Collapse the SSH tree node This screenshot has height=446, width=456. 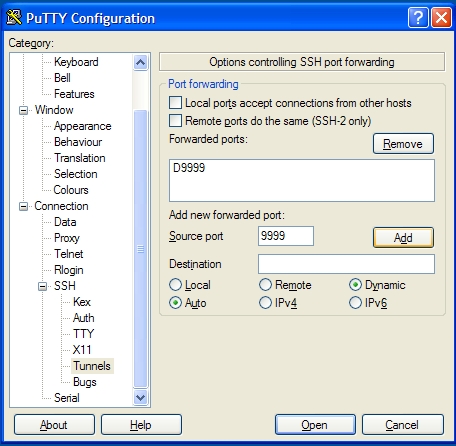point(43,286)
